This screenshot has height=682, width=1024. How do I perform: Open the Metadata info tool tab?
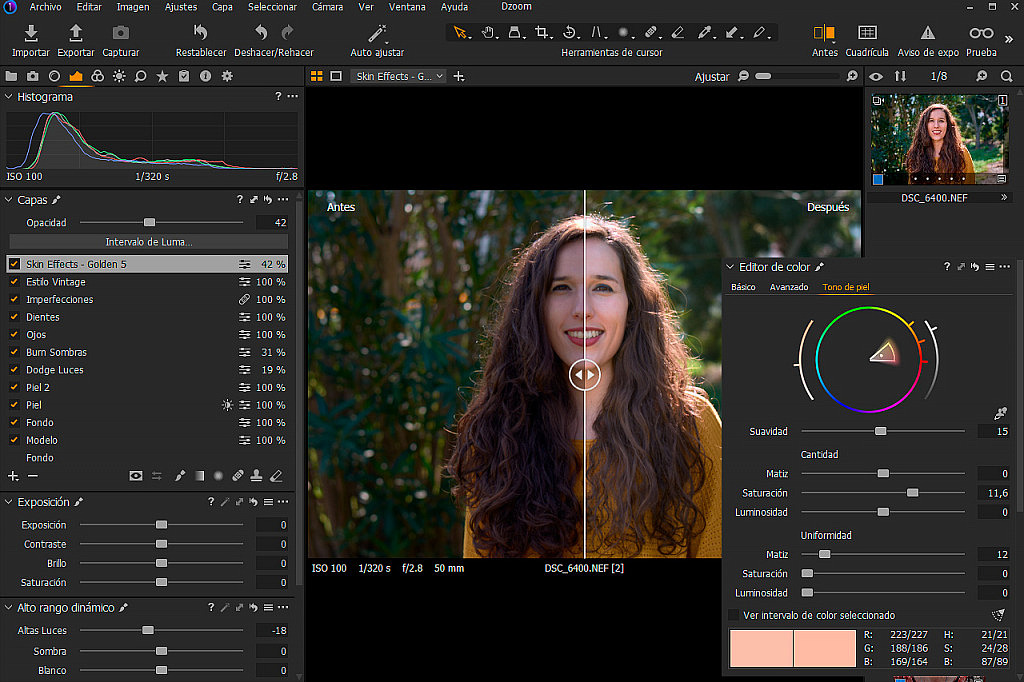point(205,75)
